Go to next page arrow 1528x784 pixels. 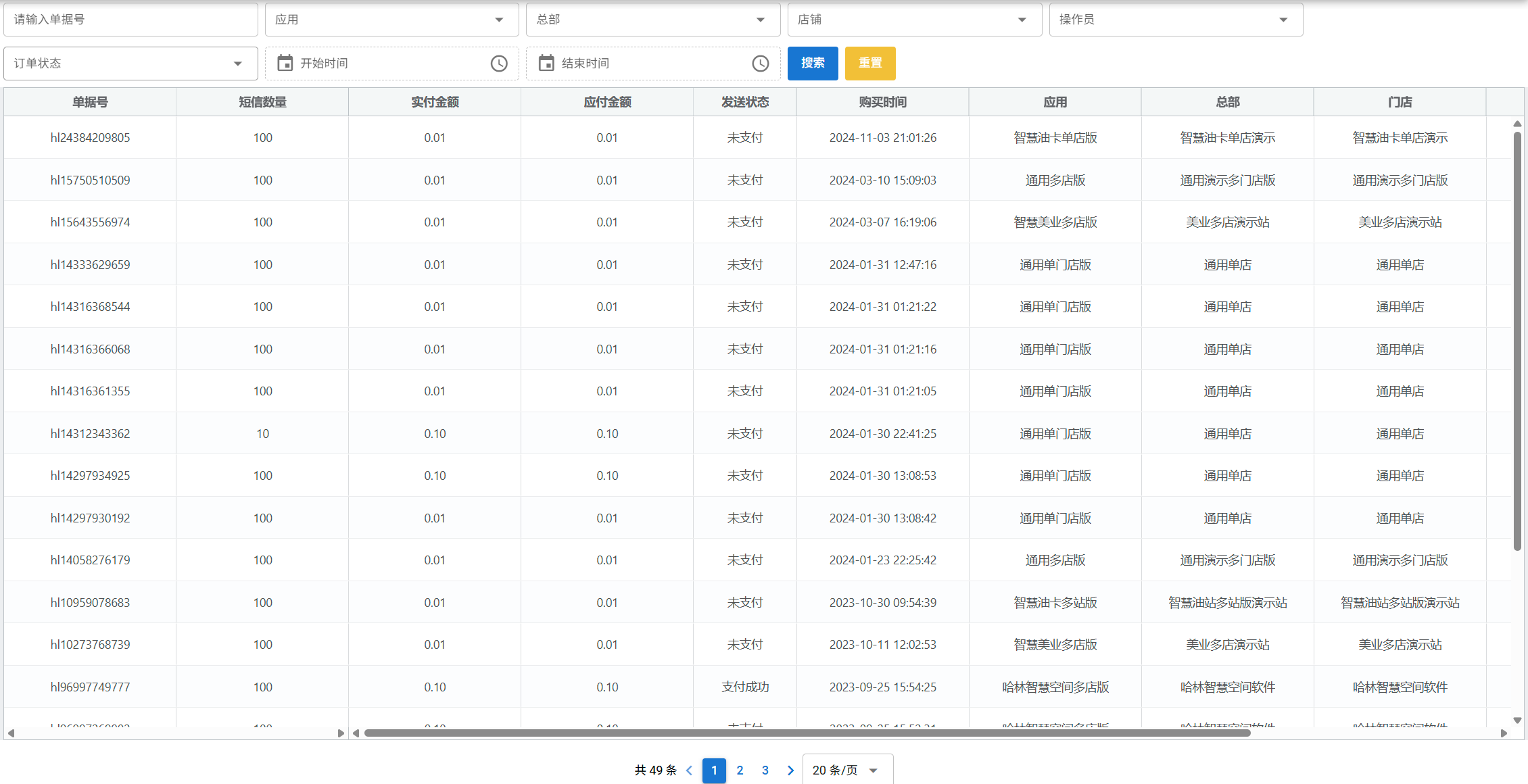point(790,770)
